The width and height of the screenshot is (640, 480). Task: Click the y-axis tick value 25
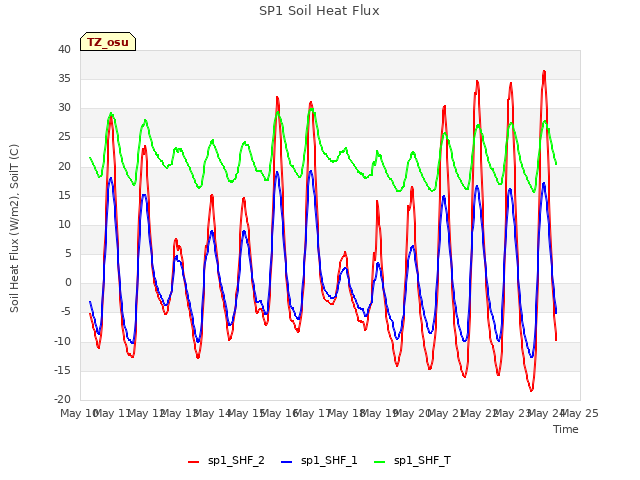pyautogui.click(x=64, y=137)
